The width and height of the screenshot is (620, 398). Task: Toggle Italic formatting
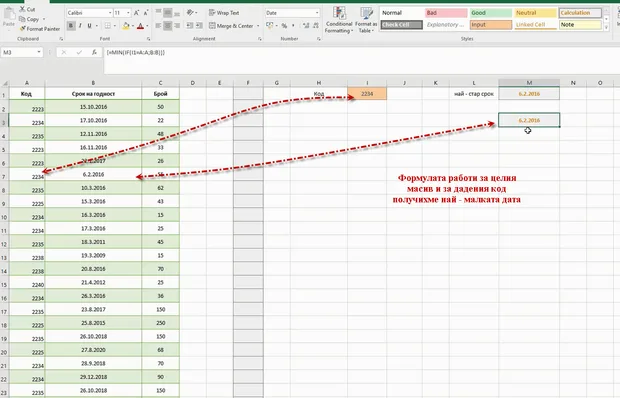point(80,26)
